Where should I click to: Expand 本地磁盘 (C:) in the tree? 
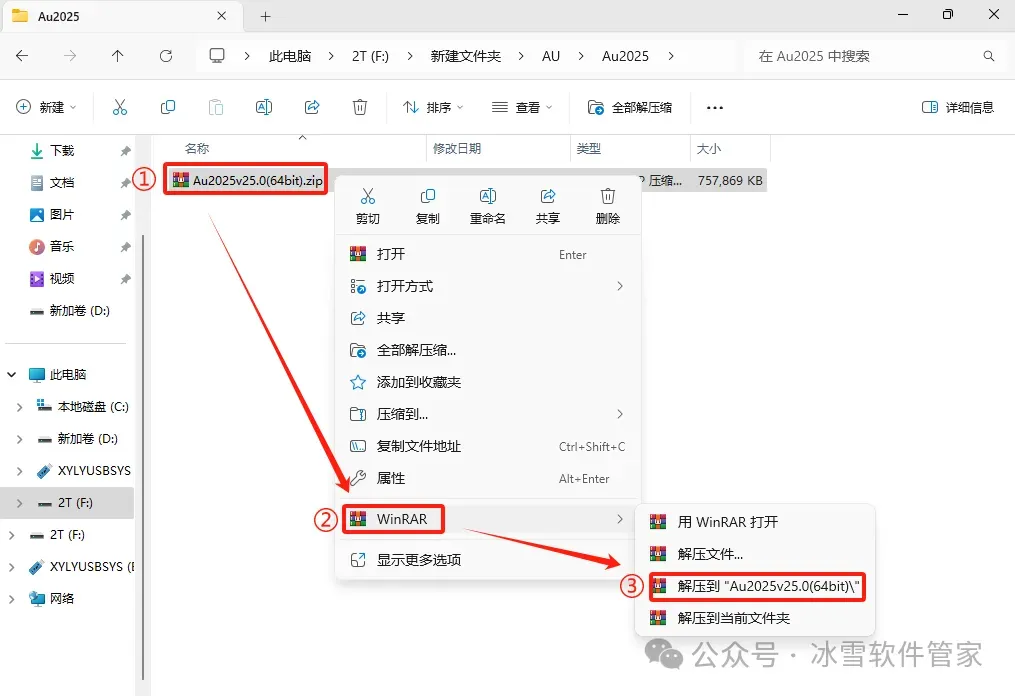pyautogui.click(x=19, y=407)
